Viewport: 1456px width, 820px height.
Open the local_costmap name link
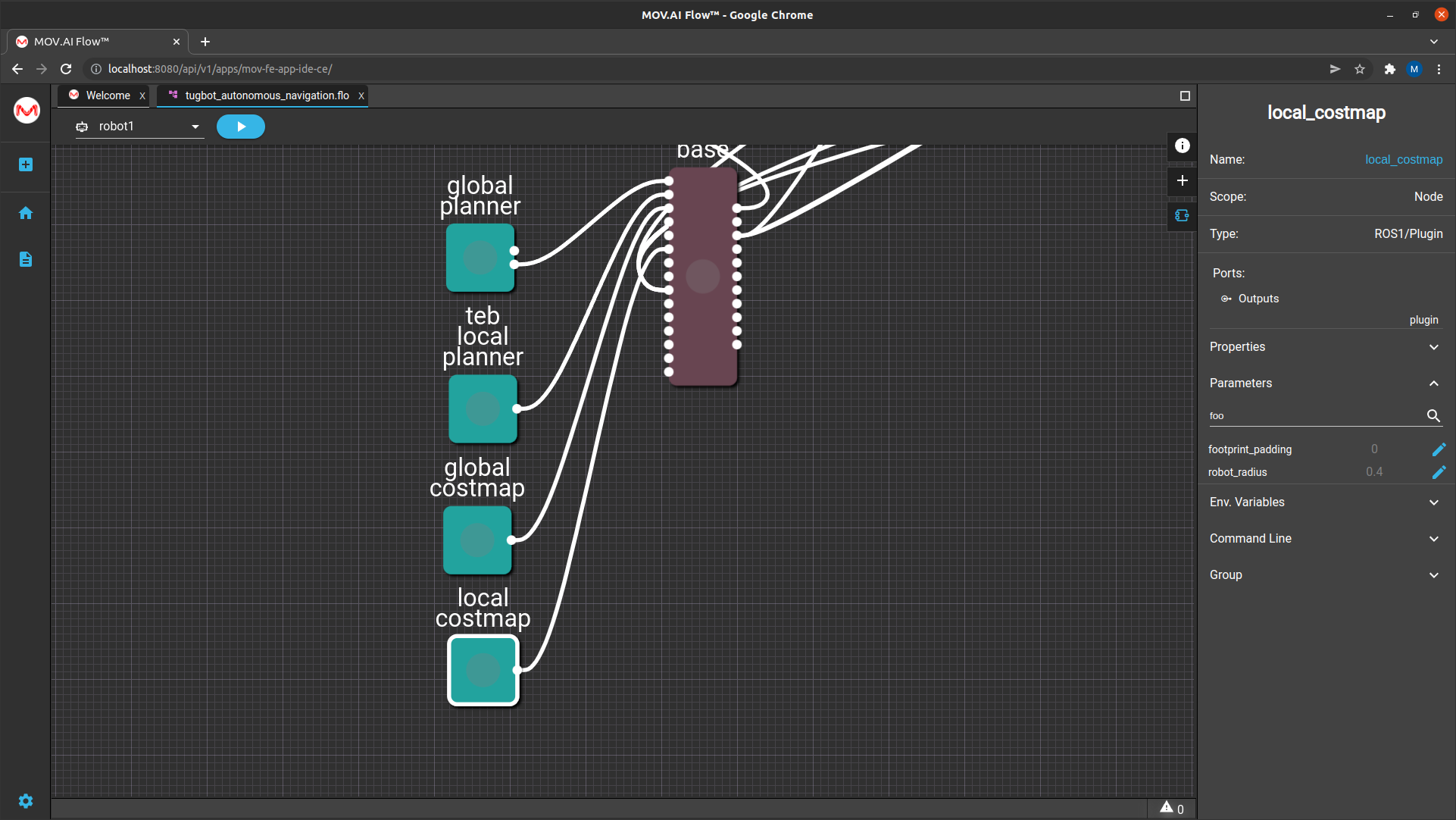pos(1404,160)
